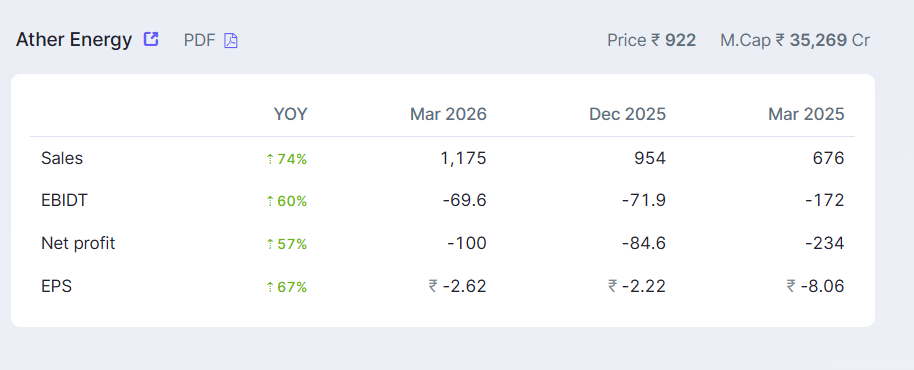This screenshot has height=370, width=914.
Task: Open the Ather Energy external link icon
Action: pyautogui.click(x=151, y=40)
